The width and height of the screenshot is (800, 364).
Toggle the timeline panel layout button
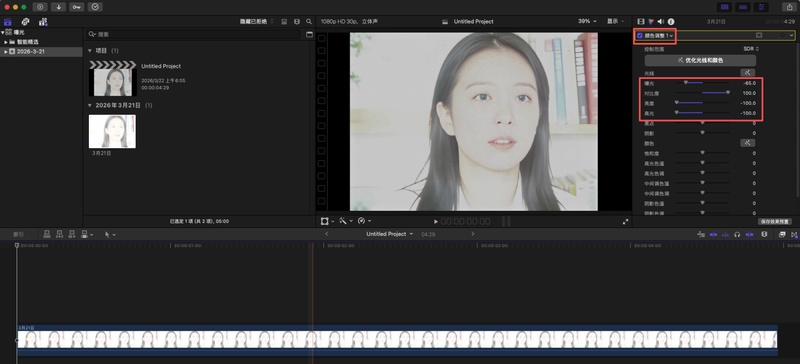click(742, 7)
